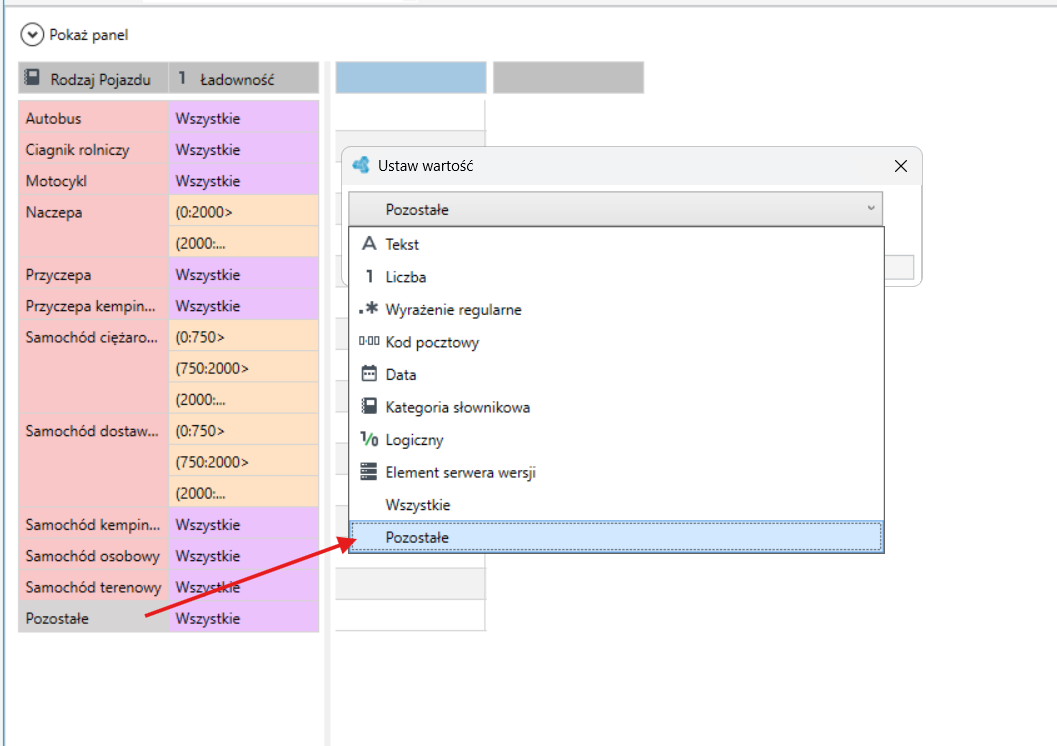The height and width of the screenshot is (746, 1057).
Task: Select Wszystkie in the Ciagnik rolniczy row
Action: (243, 150)
